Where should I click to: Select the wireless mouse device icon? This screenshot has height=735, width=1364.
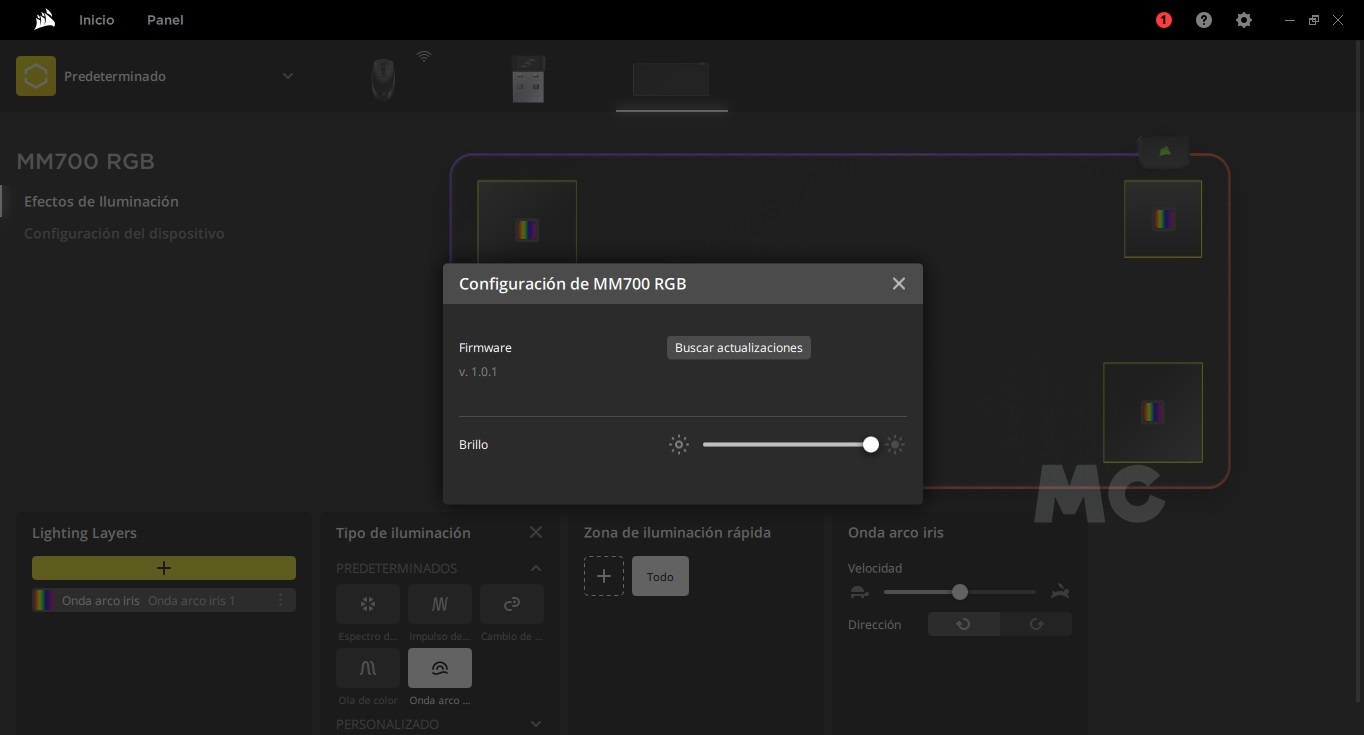(383, 79)
